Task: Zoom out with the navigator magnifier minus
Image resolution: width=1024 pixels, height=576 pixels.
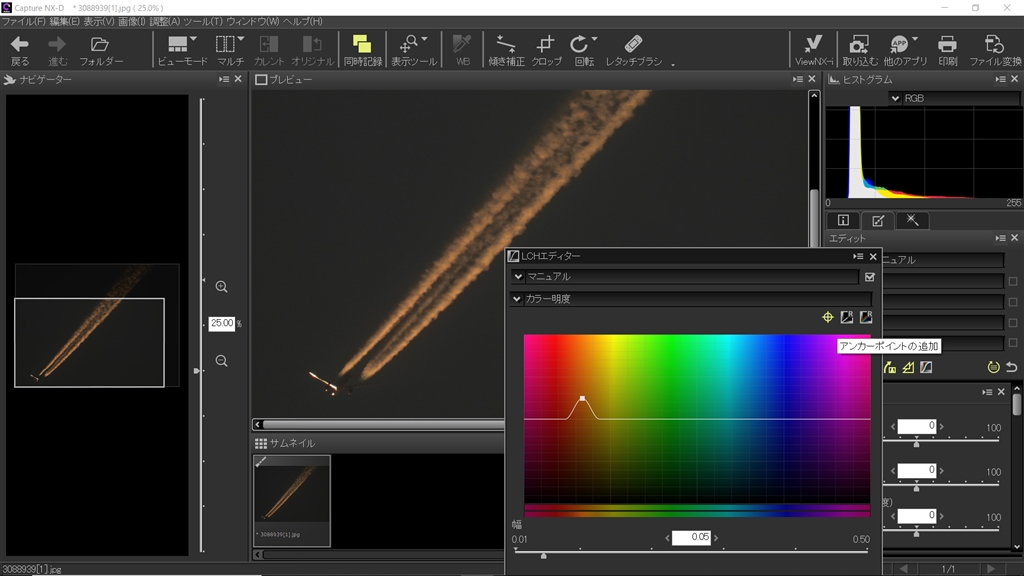Action: (221, 361)
